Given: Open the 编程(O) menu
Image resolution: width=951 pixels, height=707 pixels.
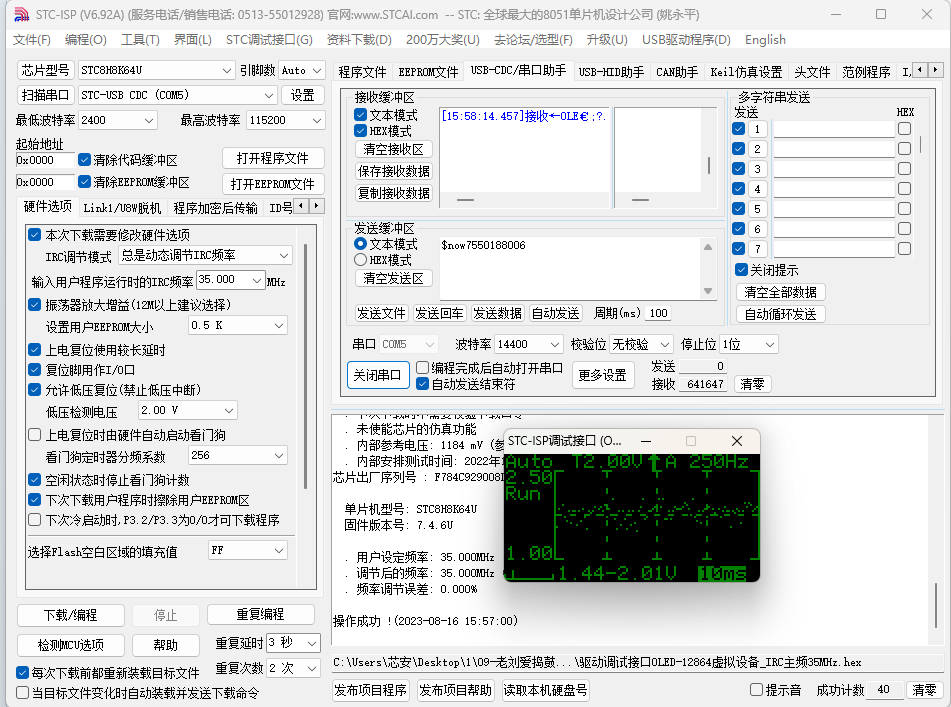Looking at the screenshot, I should tap(86, 40).
